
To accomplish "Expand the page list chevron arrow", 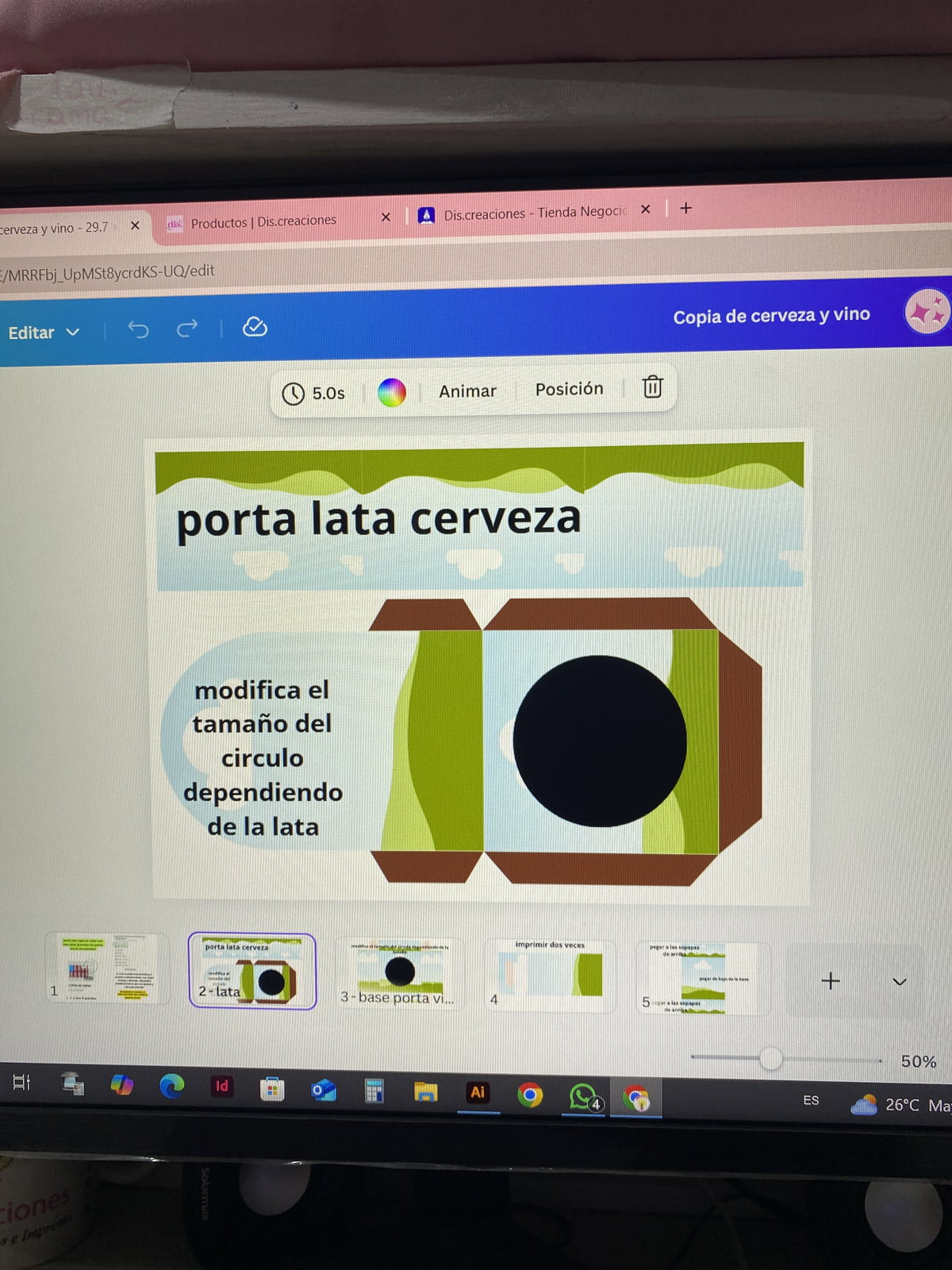I will pos(899,982).
